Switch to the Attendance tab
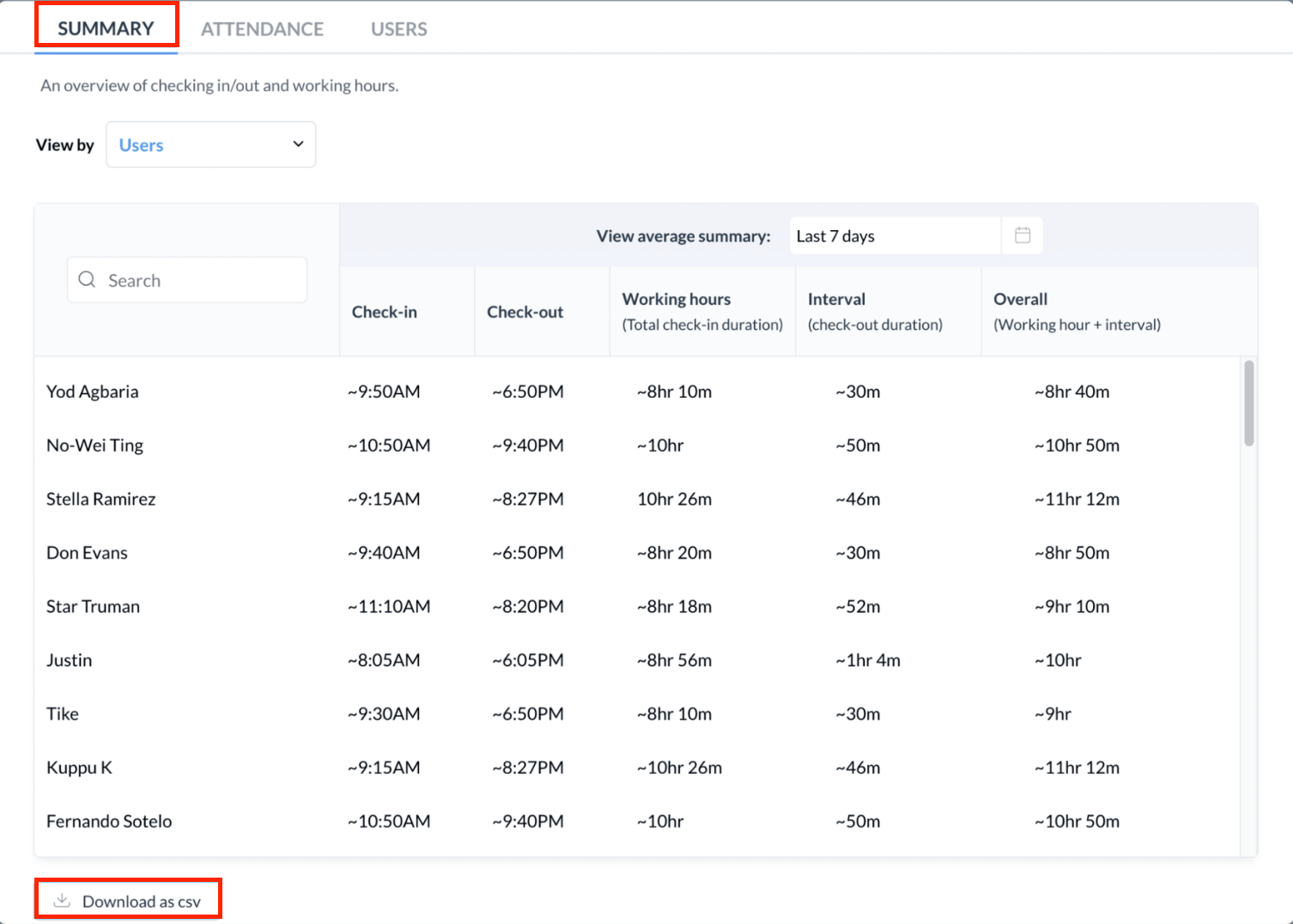Viewport: 1293px width, 924px height. point(262,29)
